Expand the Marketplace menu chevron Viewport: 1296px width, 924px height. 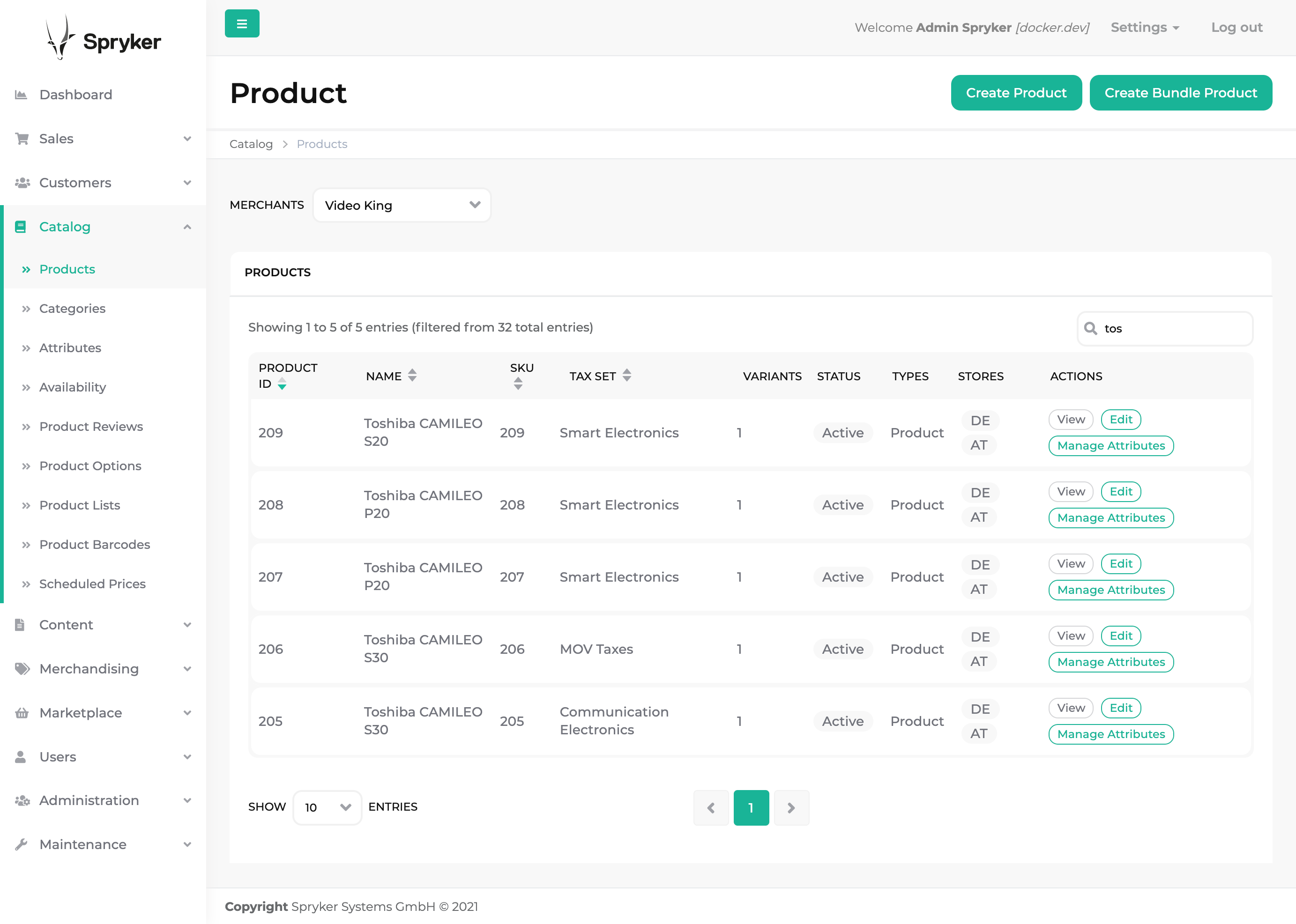coord(187,713)
